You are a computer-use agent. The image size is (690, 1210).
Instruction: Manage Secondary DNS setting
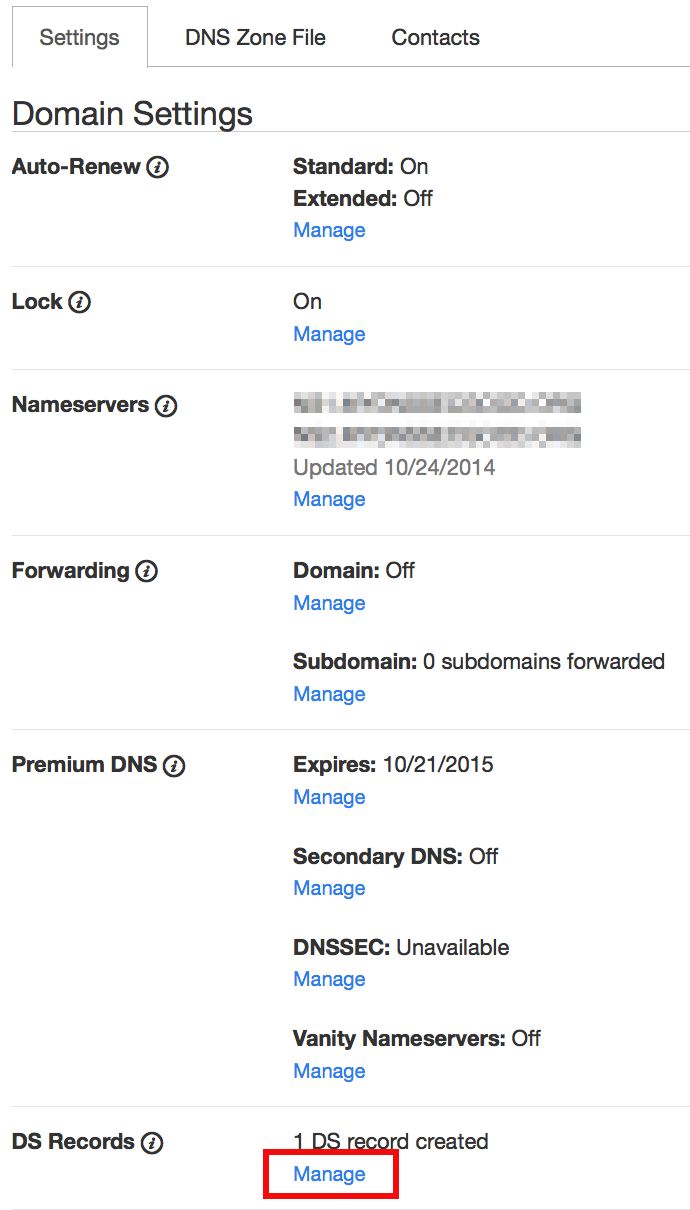point(329,888)
